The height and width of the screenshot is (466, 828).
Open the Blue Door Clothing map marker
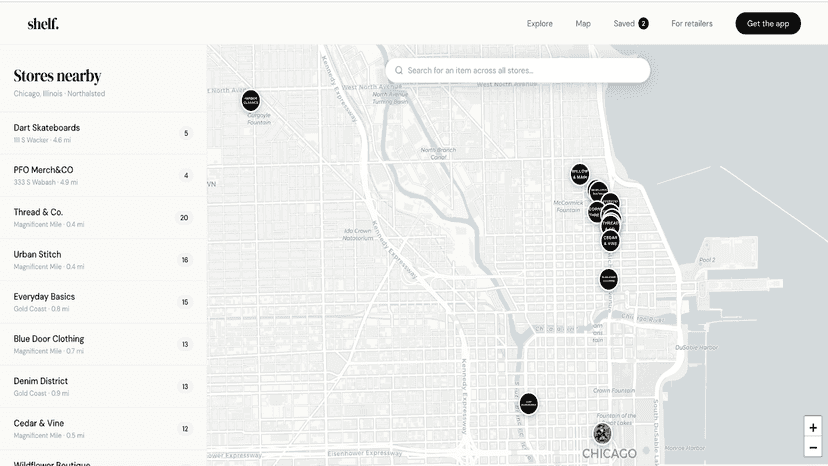click(x=608, y=279)
